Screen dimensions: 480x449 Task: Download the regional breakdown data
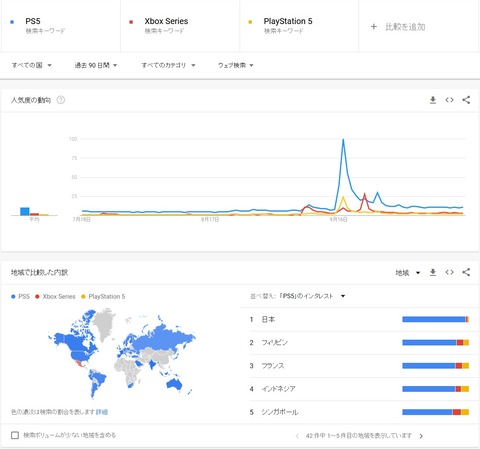pos(433,272)
